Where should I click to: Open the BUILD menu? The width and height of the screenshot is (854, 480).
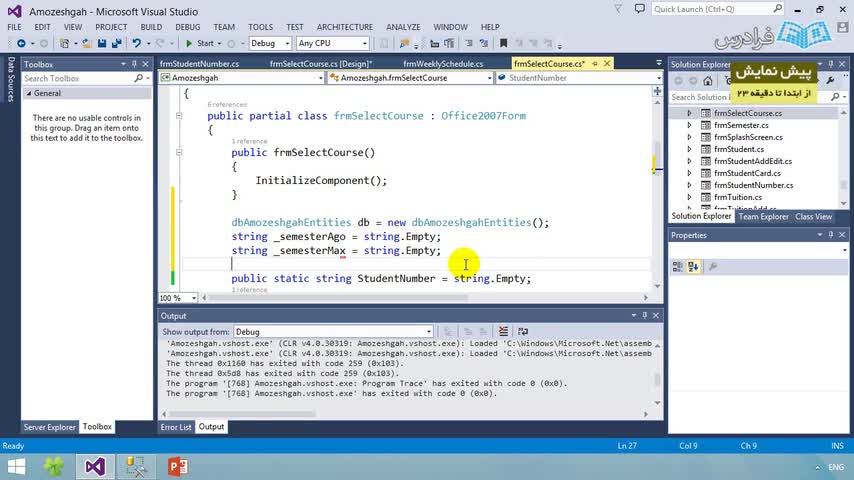pyautogui.click(x=151, y=27)
